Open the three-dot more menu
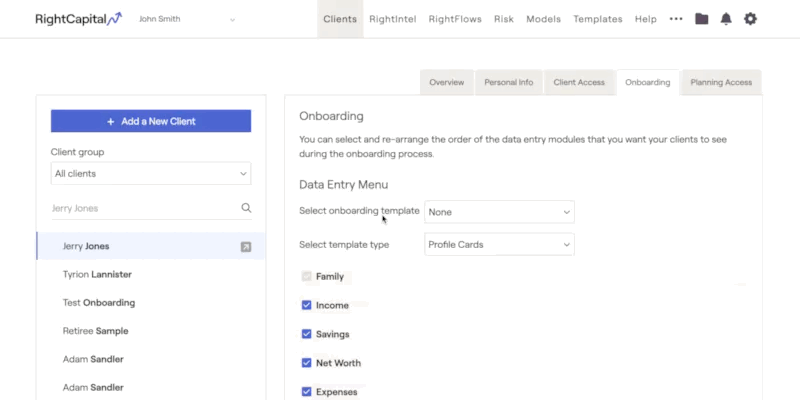 pyautogui.click(x=676, y=19)
